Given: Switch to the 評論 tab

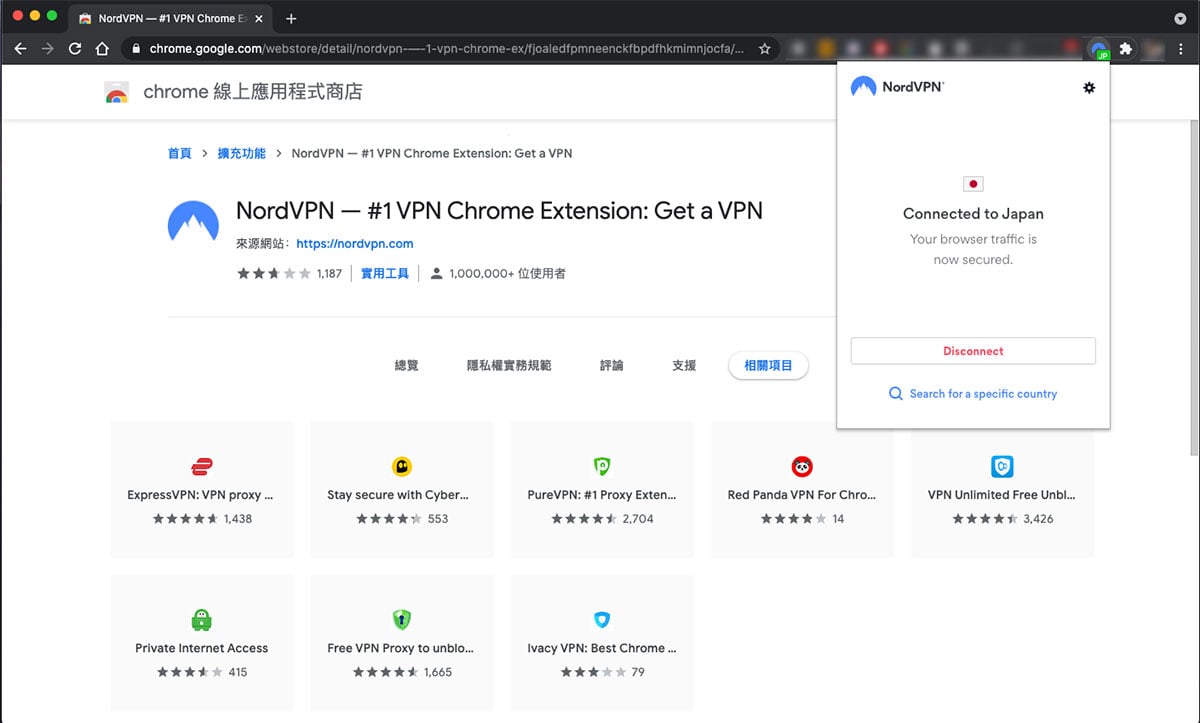Looking at the screenshot, I should 612,366.
